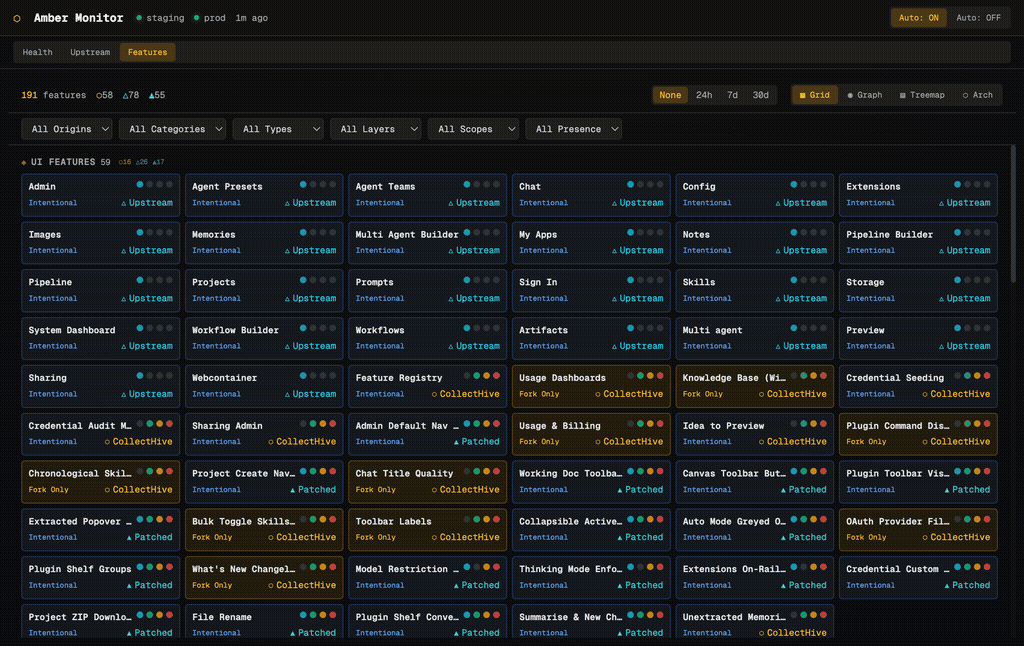Click the Upstream triangle icon on Webcontainer card
The image size is (1024, 646).
coord(287,395)
